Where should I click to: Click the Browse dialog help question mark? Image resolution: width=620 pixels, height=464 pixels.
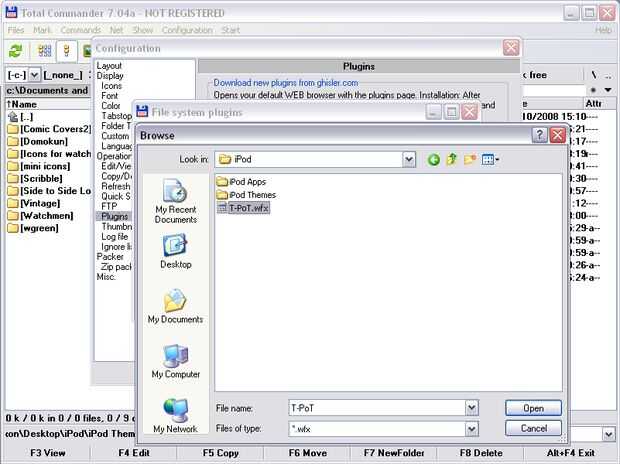(x=539, y=135)
